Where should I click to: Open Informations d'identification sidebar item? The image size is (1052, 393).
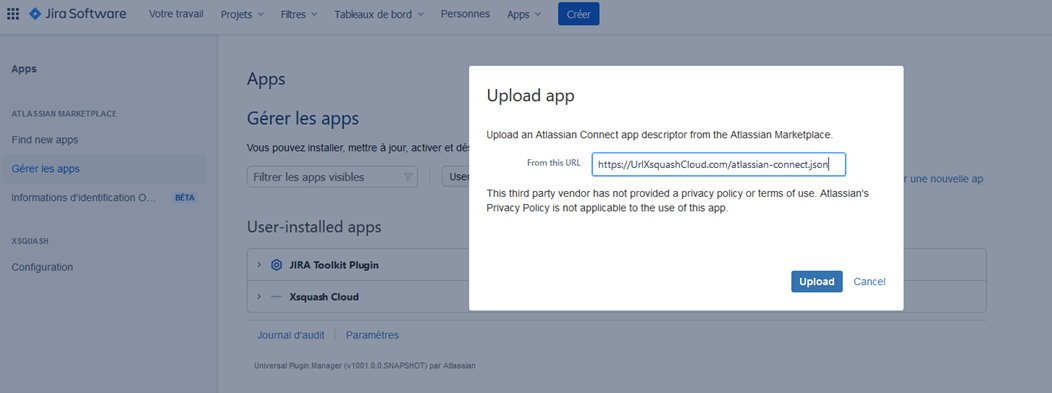(83, 198)
